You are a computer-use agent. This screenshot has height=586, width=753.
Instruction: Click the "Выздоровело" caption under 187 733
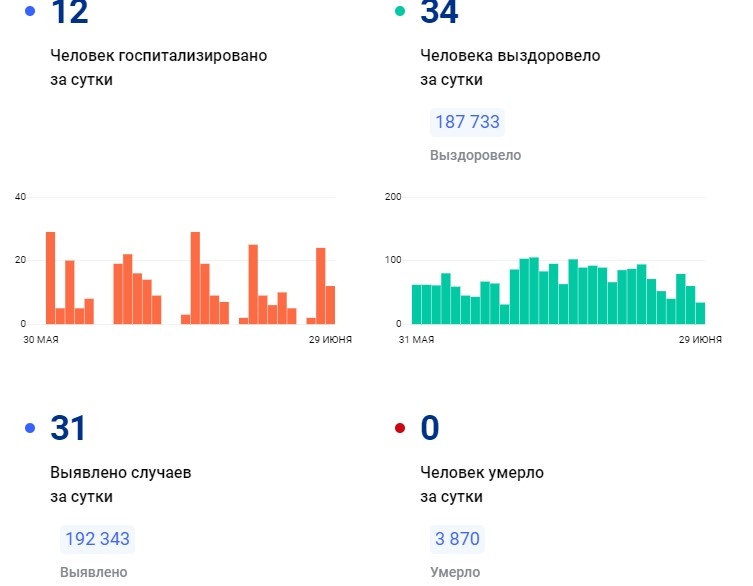[x=475, y=156]
